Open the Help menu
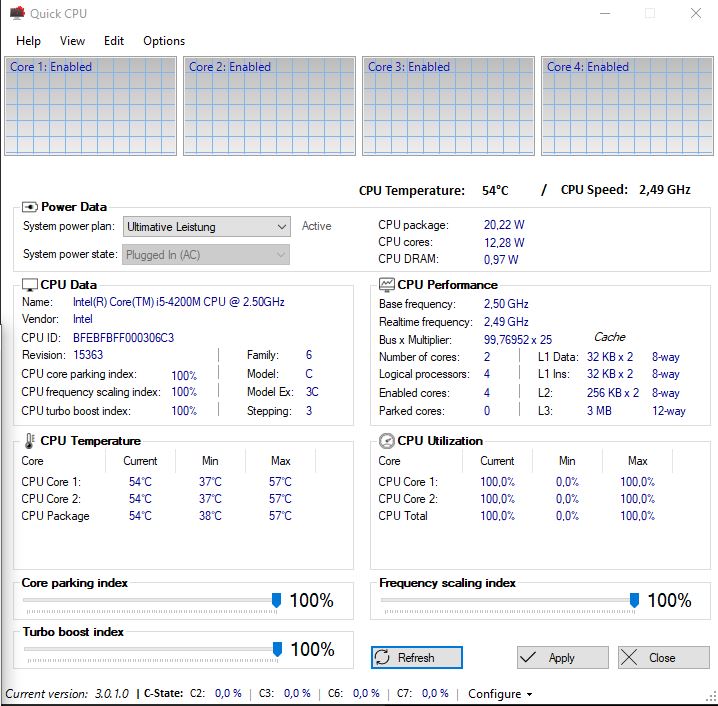Viewport: 718px width, 706px height. tap(28, 41)
